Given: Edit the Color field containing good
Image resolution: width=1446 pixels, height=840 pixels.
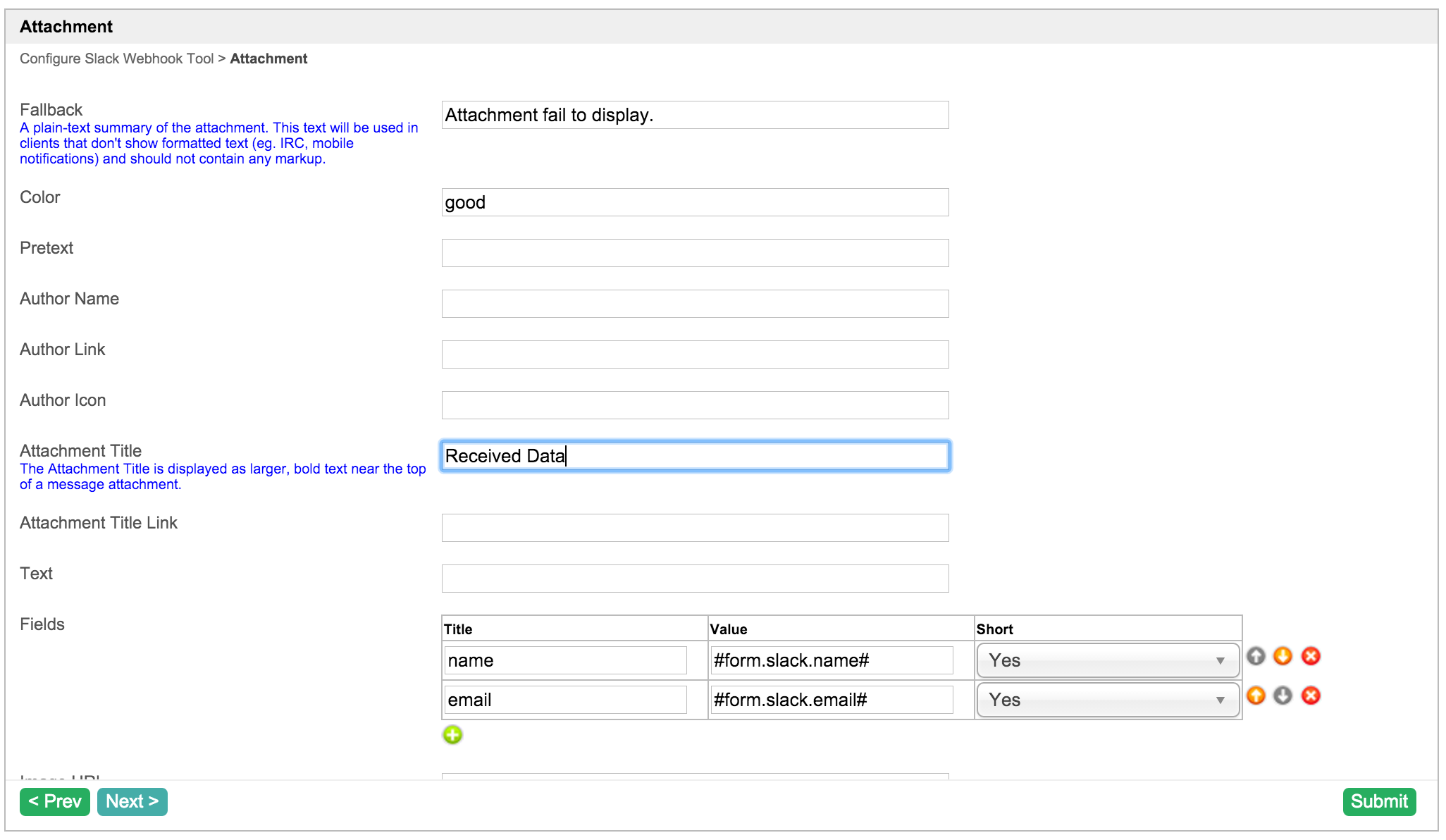Looking at the screenshot, I should (694, 202).
